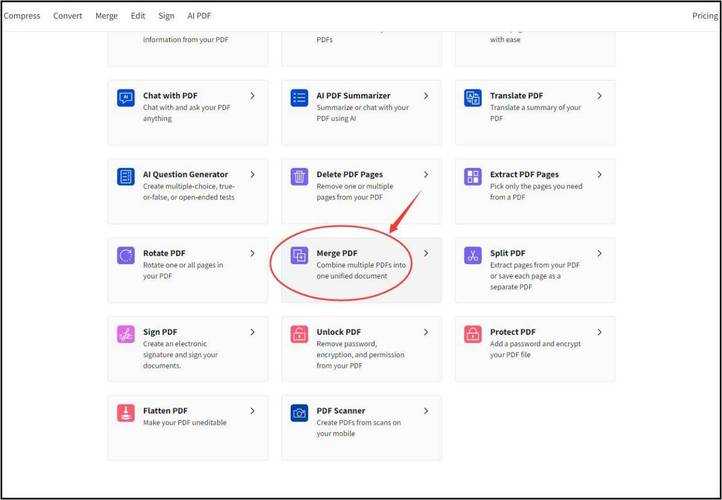
Task: Click the Unlock PDF padlock icon
Action: pyautogui.click(x=299, y=334)
